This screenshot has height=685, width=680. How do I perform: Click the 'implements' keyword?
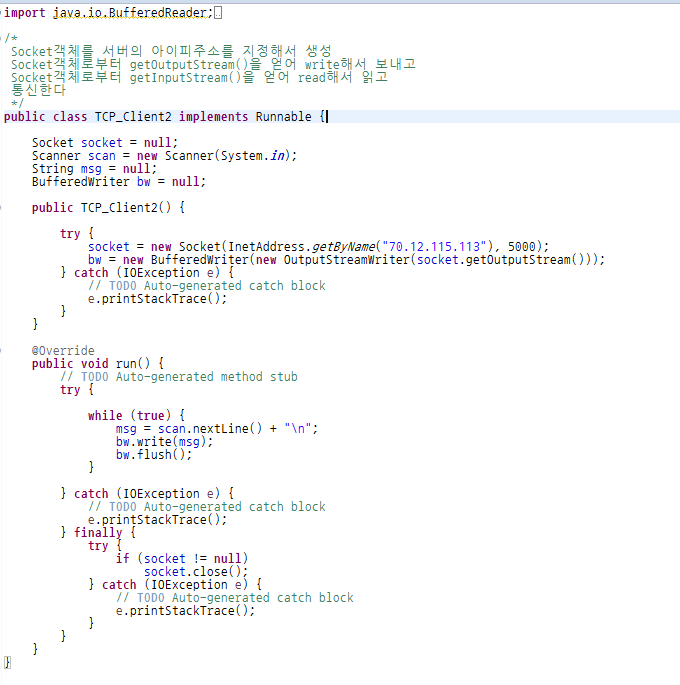pos(213,117)
